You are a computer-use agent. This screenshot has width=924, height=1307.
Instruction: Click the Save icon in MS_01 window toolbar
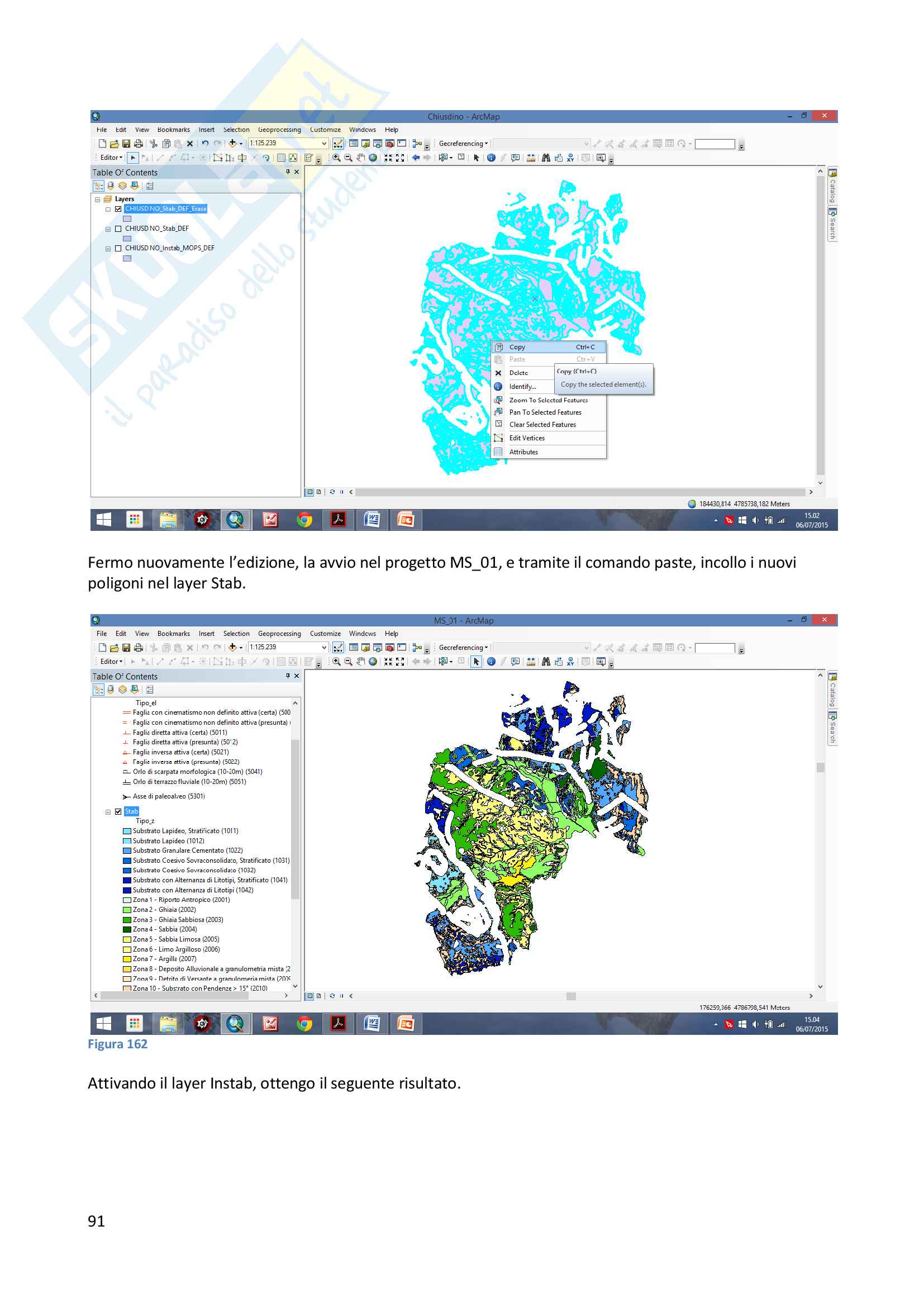(126, 648)
